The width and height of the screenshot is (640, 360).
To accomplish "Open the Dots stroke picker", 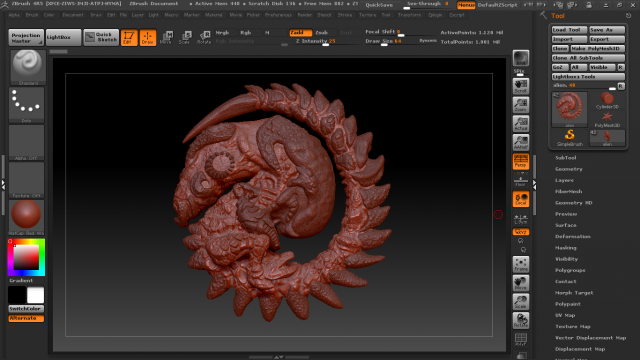I will [27, 105].
